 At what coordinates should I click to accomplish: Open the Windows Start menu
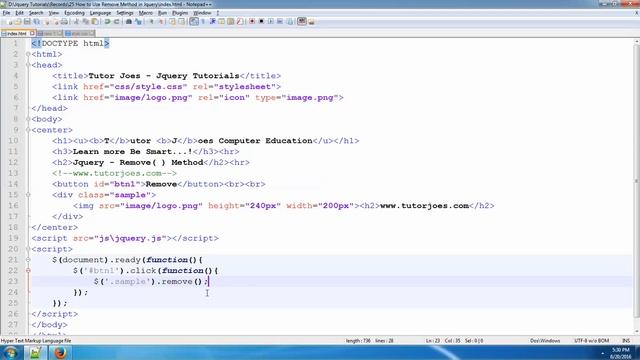click(x=10, y=353)
